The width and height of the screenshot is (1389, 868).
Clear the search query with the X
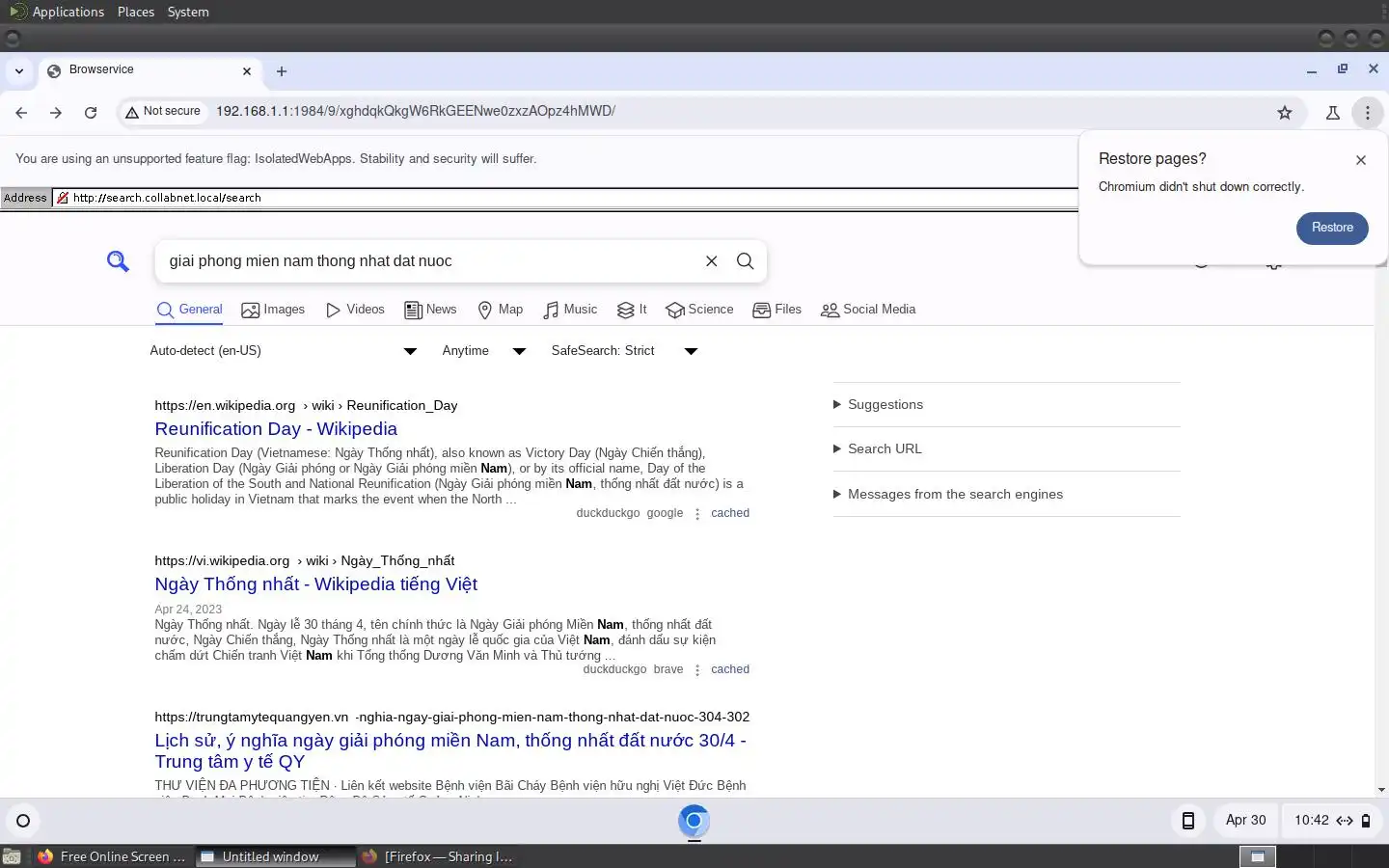712,261
